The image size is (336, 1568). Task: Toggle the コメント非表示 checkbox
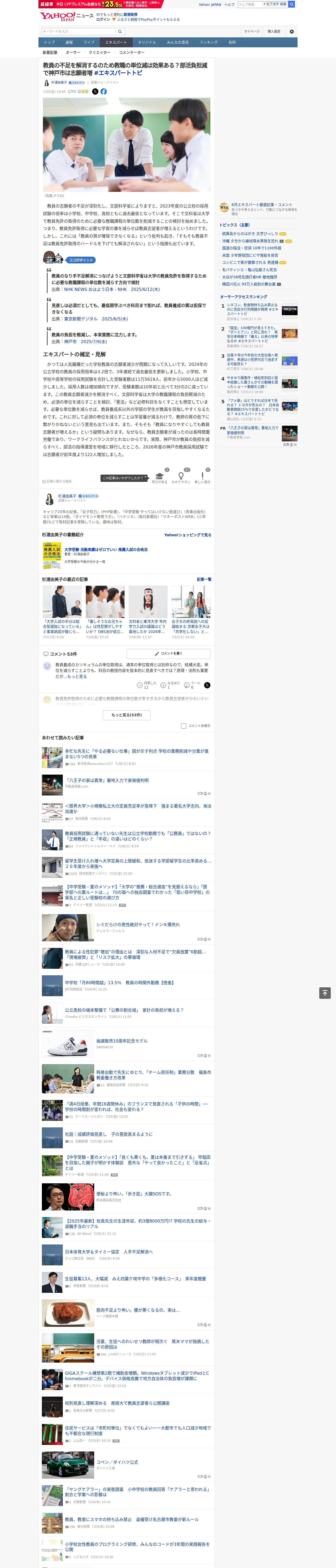coord(183,725)
